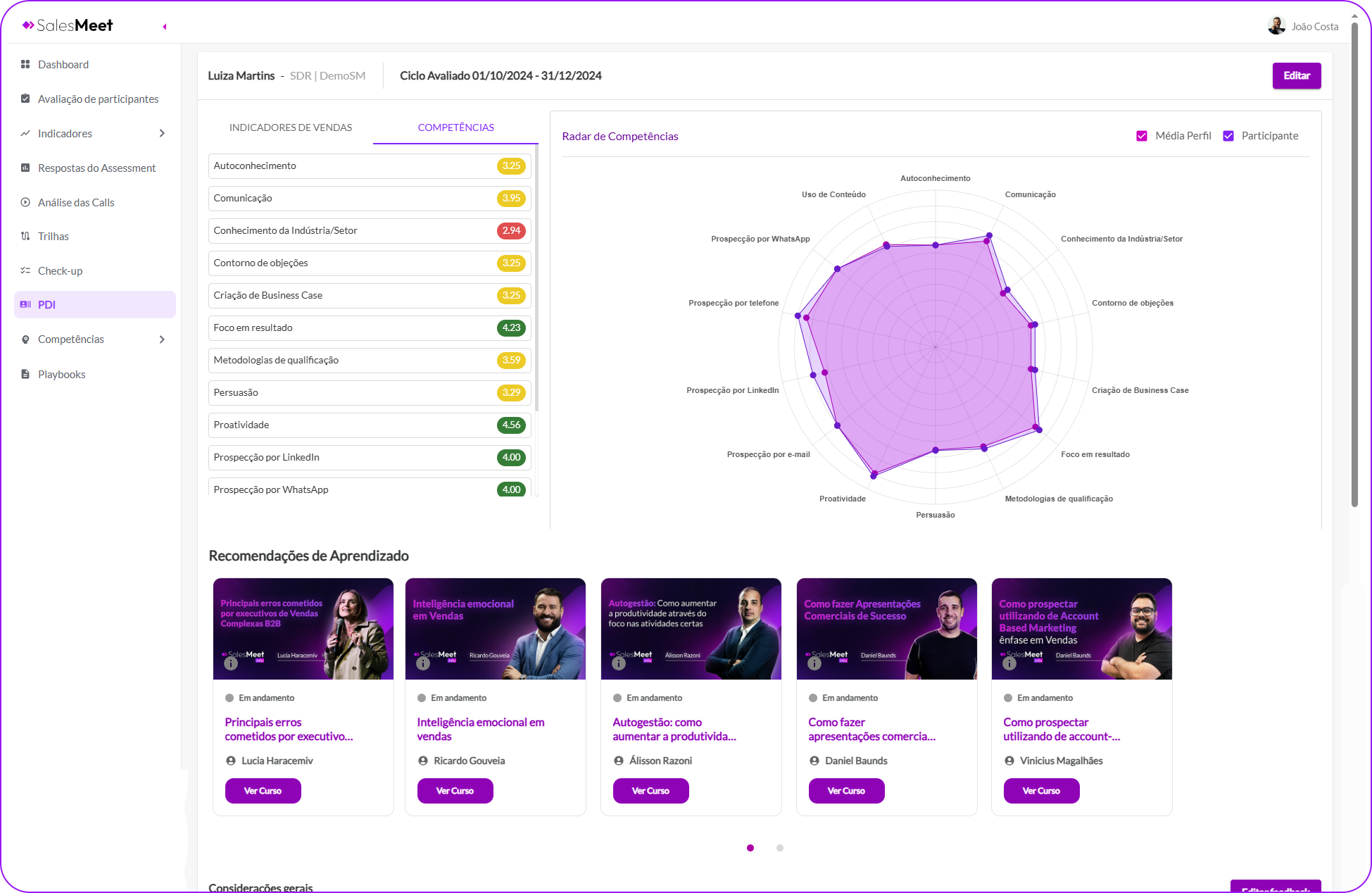Expand the Indicadores submenu chevron
Screen dimensions: 1372x893
162,133
